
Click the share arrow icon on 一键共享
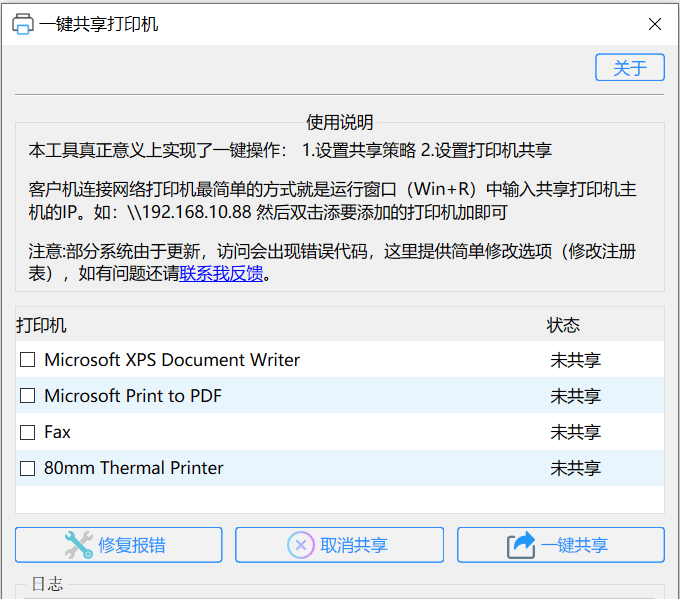pyautogui.click(x=521, y=545)
